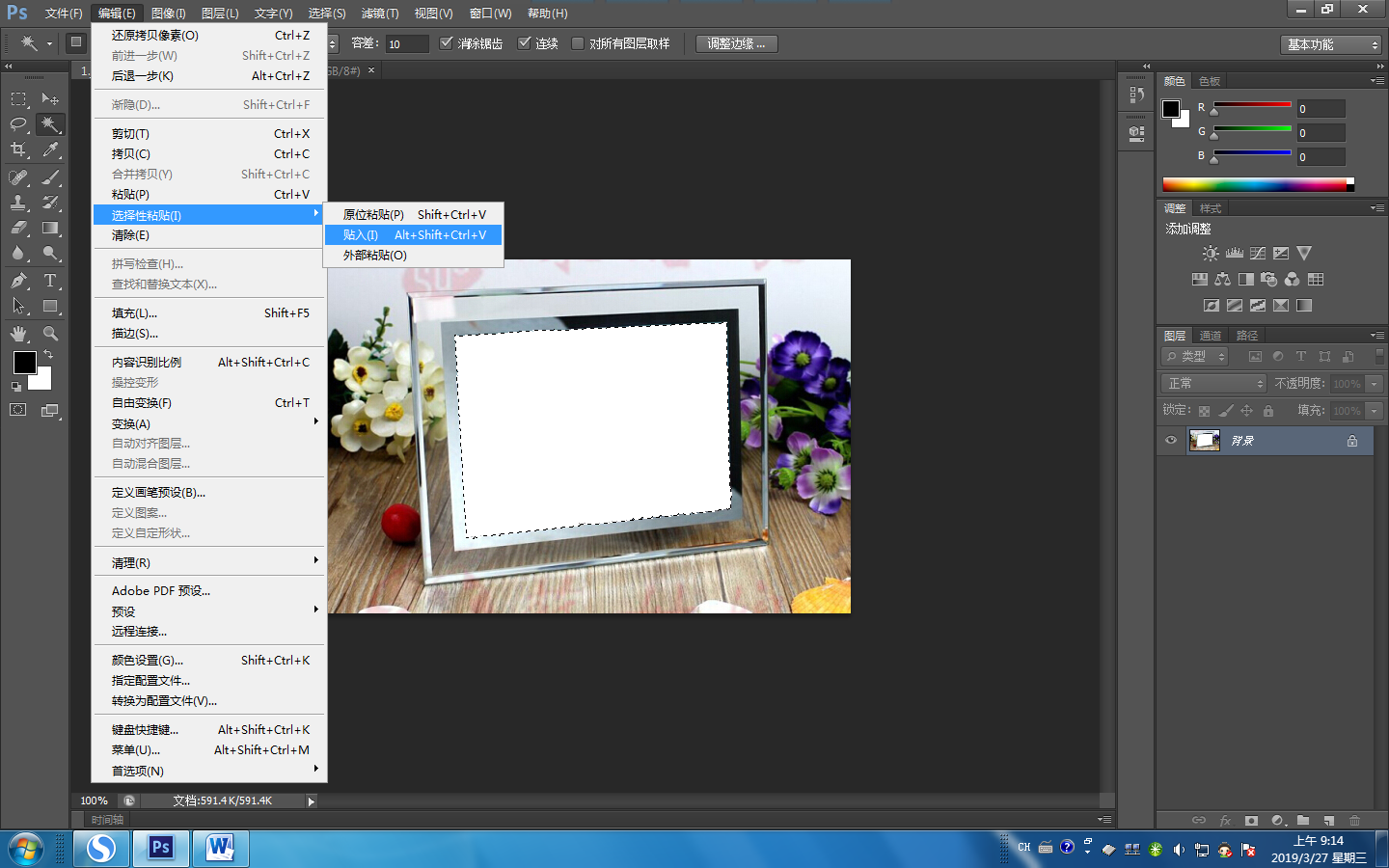The height and width of the screenshot is (868, 1389).
Task: Add a Curves adjustment
Action: click(1258, 254)
